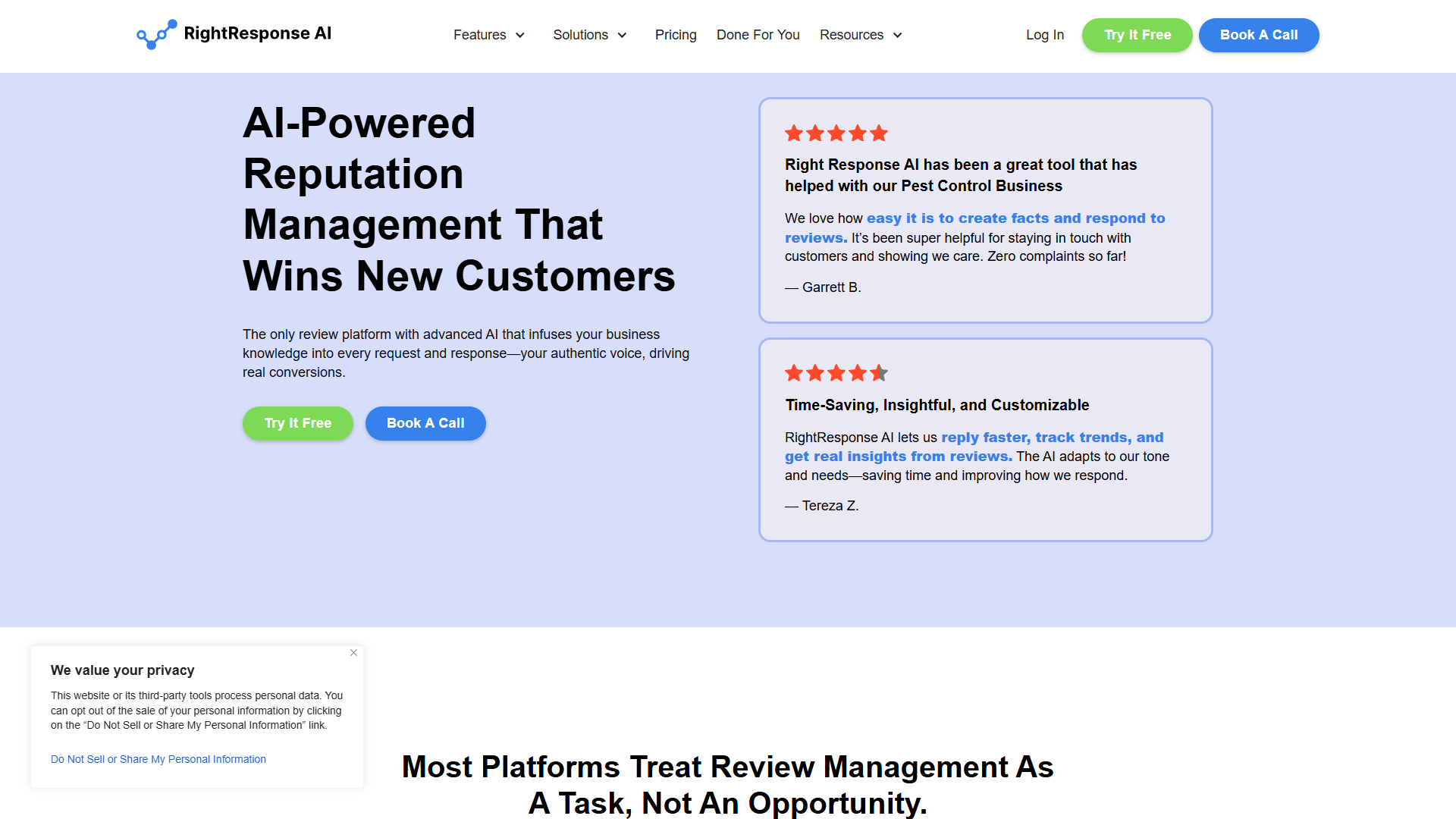Click the star rating on Tereza's review
The width and height of the screenshot is (1456, 819).
pos(836,373)
